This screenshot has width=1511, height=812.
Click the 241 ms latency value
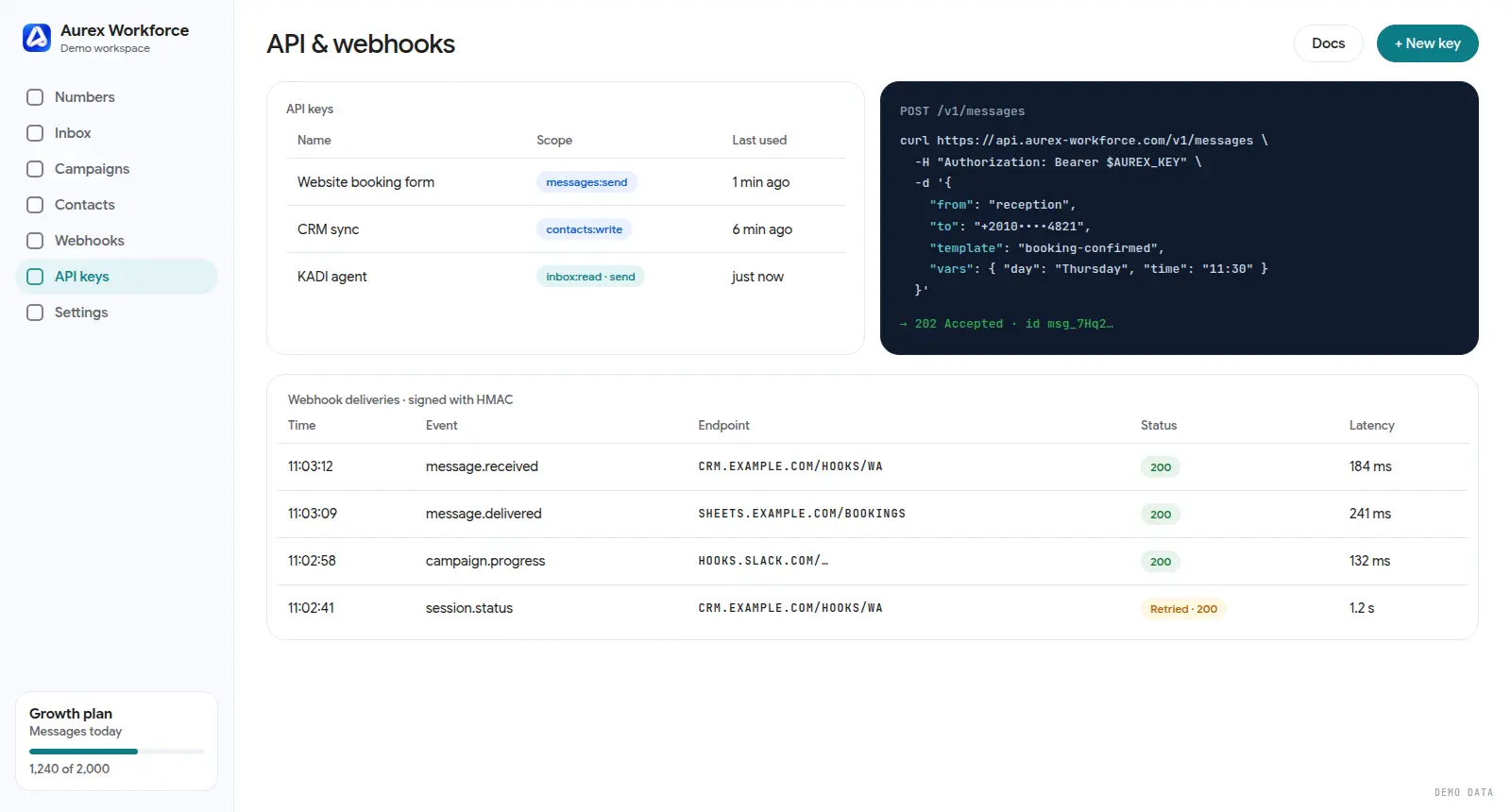(x=1370, y=514)
